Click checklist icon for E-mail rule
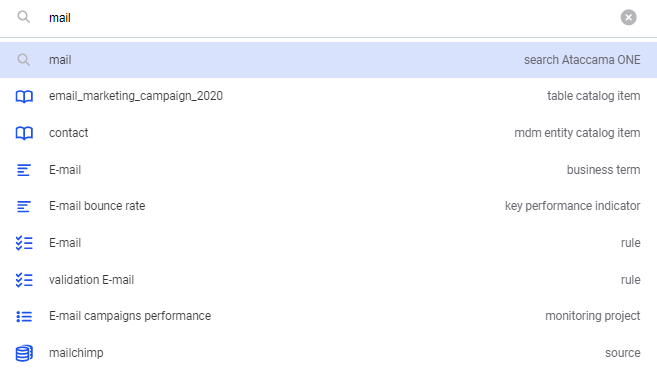657x374 pixels. tap(24, 243)
